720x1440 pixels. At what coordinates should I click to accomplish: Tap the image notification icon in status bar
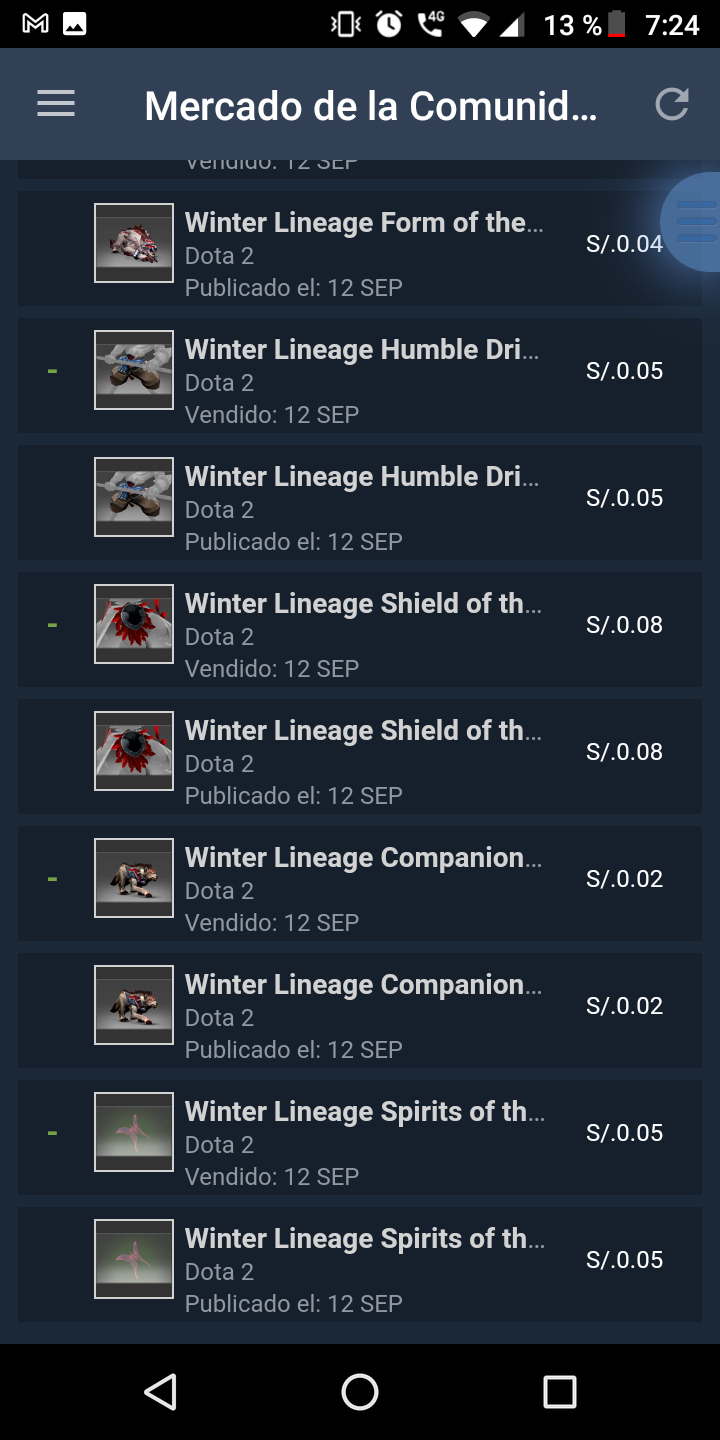75,24
